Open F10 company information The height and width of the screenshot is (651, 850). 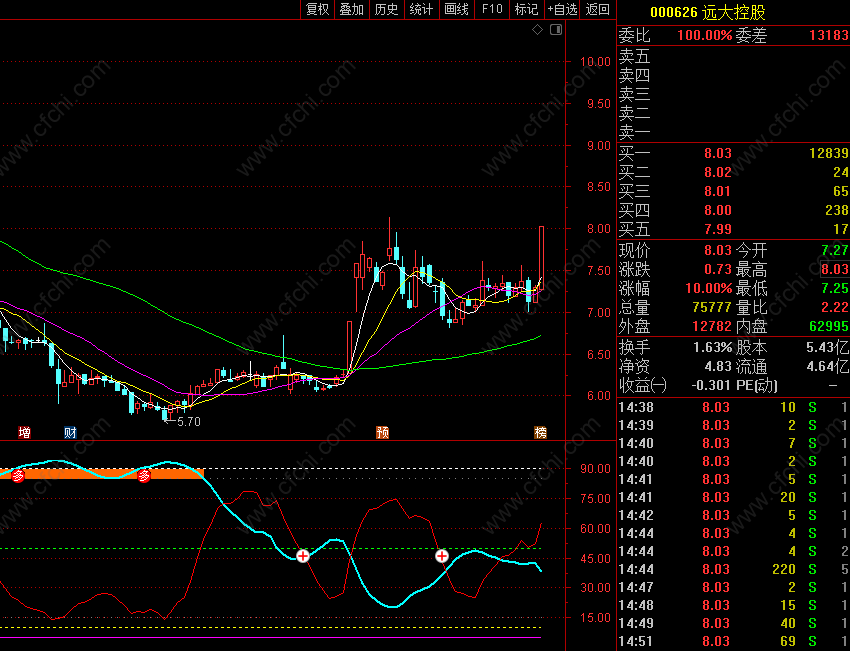pos(492,9)
